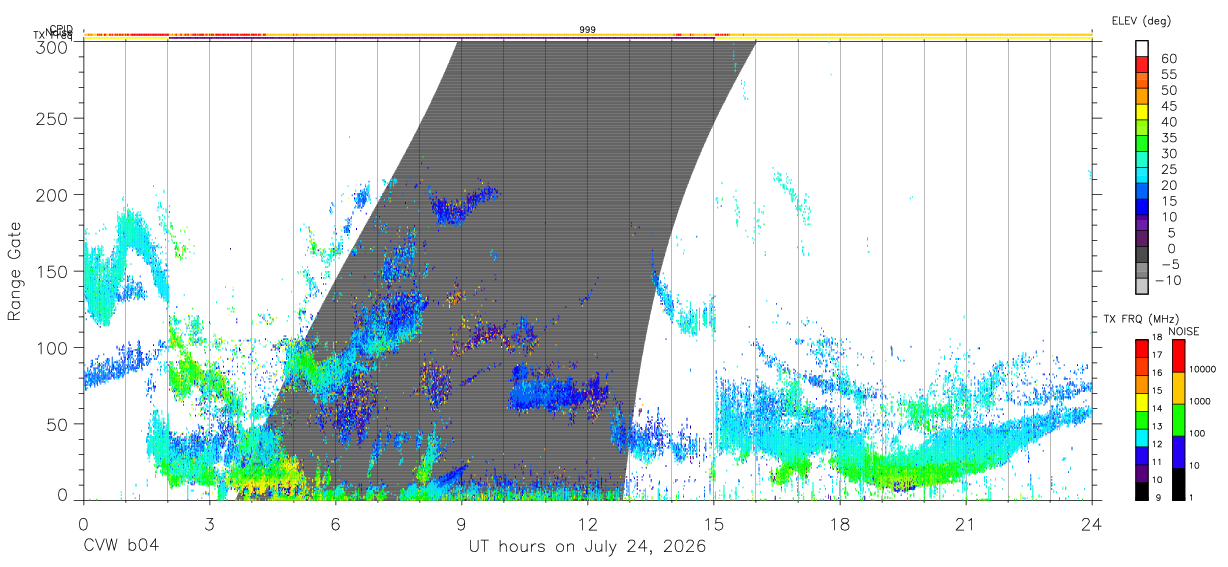Pick the cyan 12-13 MHz TX FRQ swatch

pos(1143,436)
